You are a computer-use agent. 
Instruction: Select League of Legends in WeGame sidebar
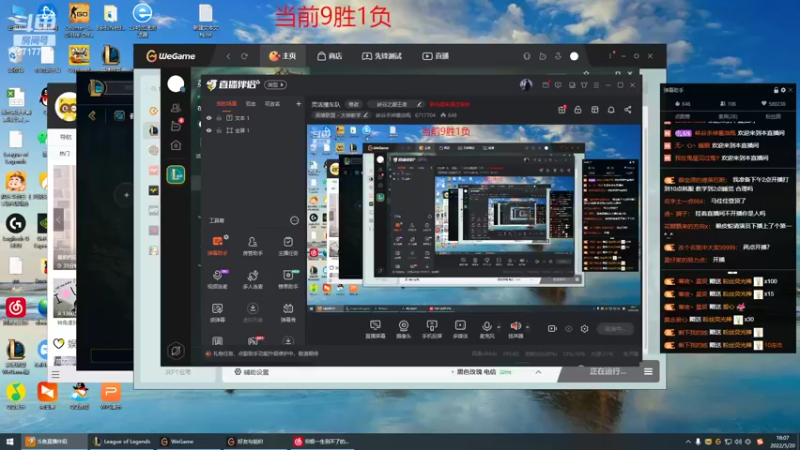click(x=176, y=175)
